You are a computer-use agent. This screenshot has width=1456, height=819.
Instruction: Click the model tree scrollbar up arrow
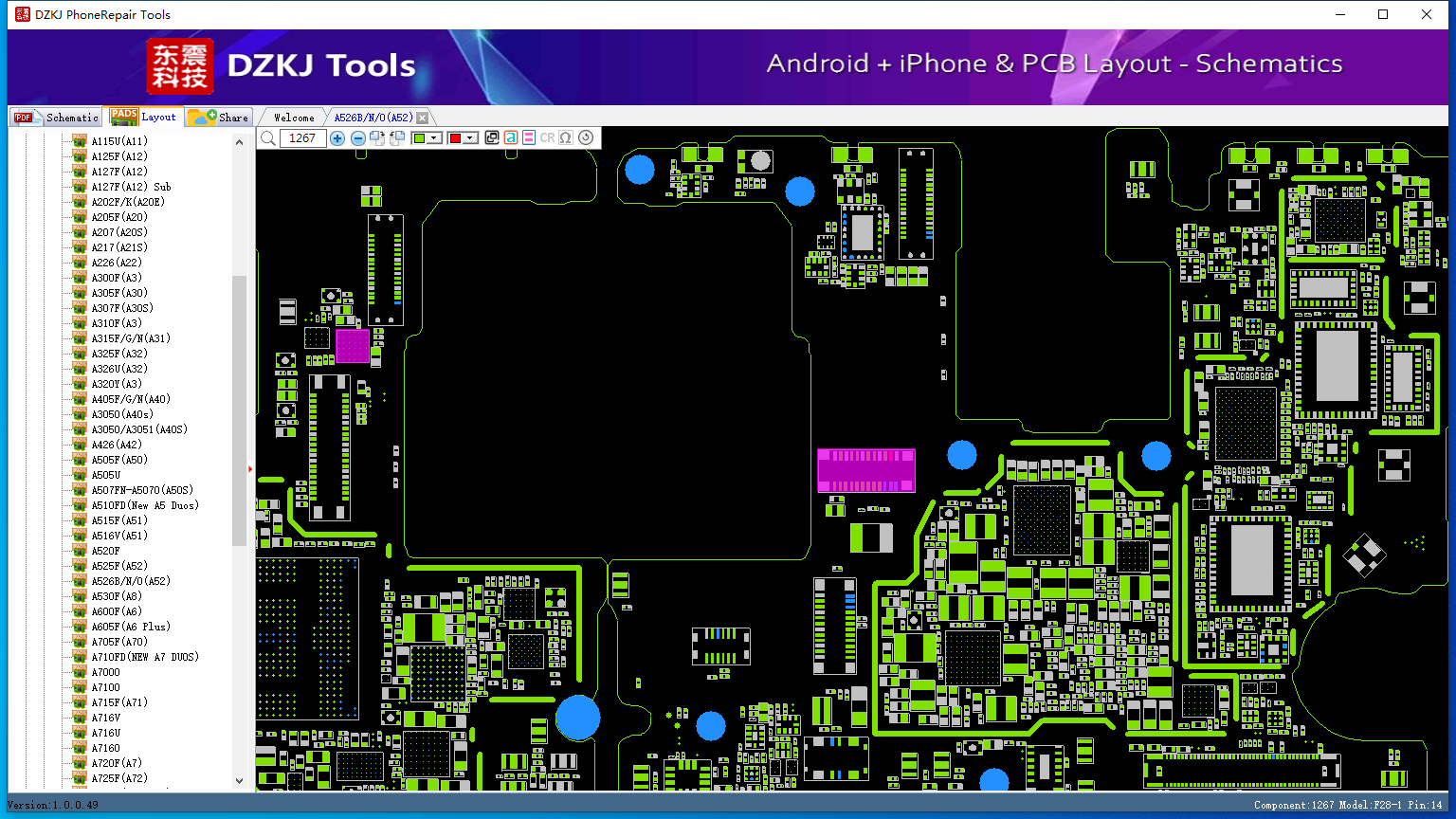click(239, 142)
